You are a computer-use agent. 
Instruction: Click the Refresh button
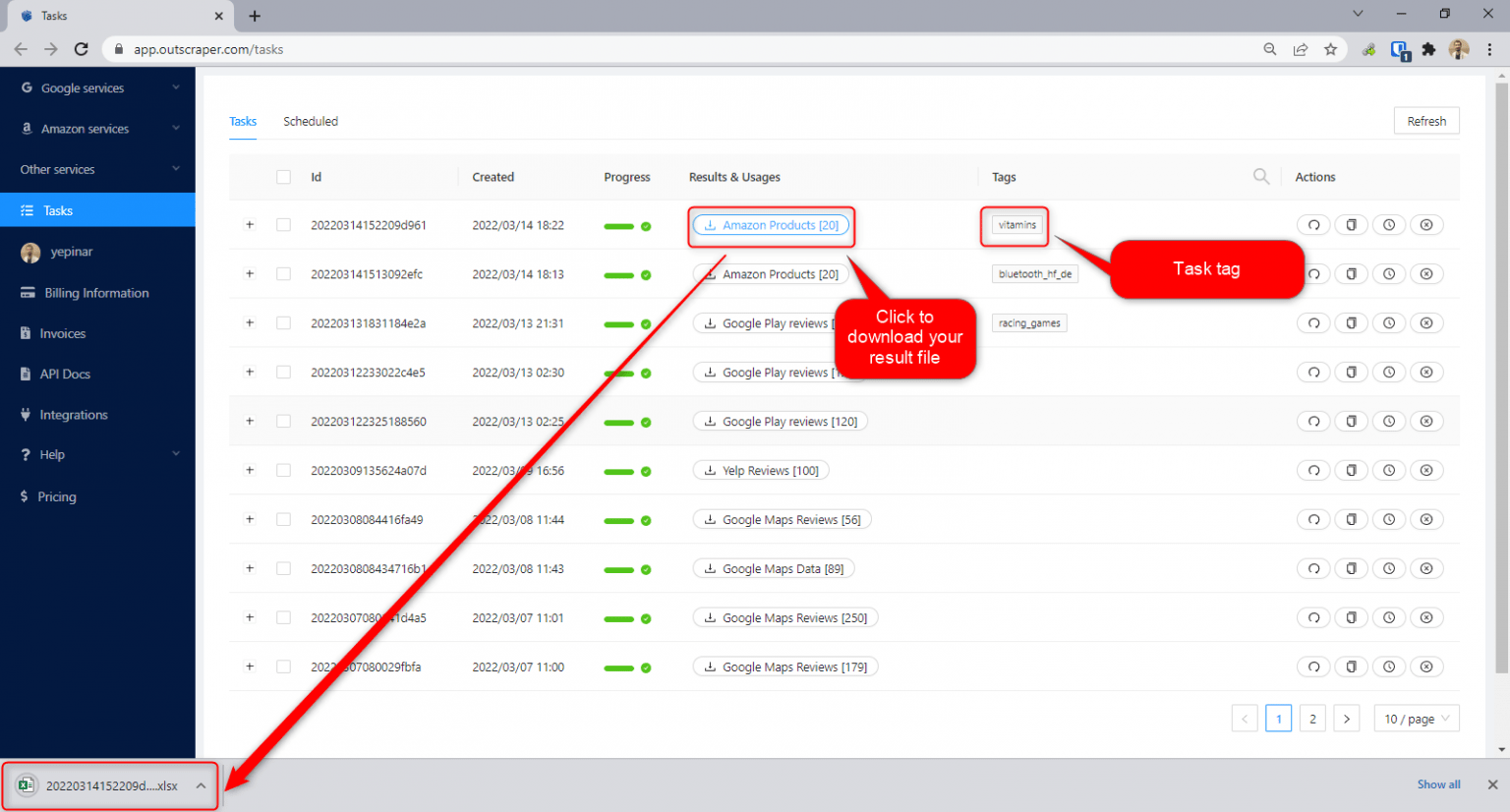[1426, 120]
